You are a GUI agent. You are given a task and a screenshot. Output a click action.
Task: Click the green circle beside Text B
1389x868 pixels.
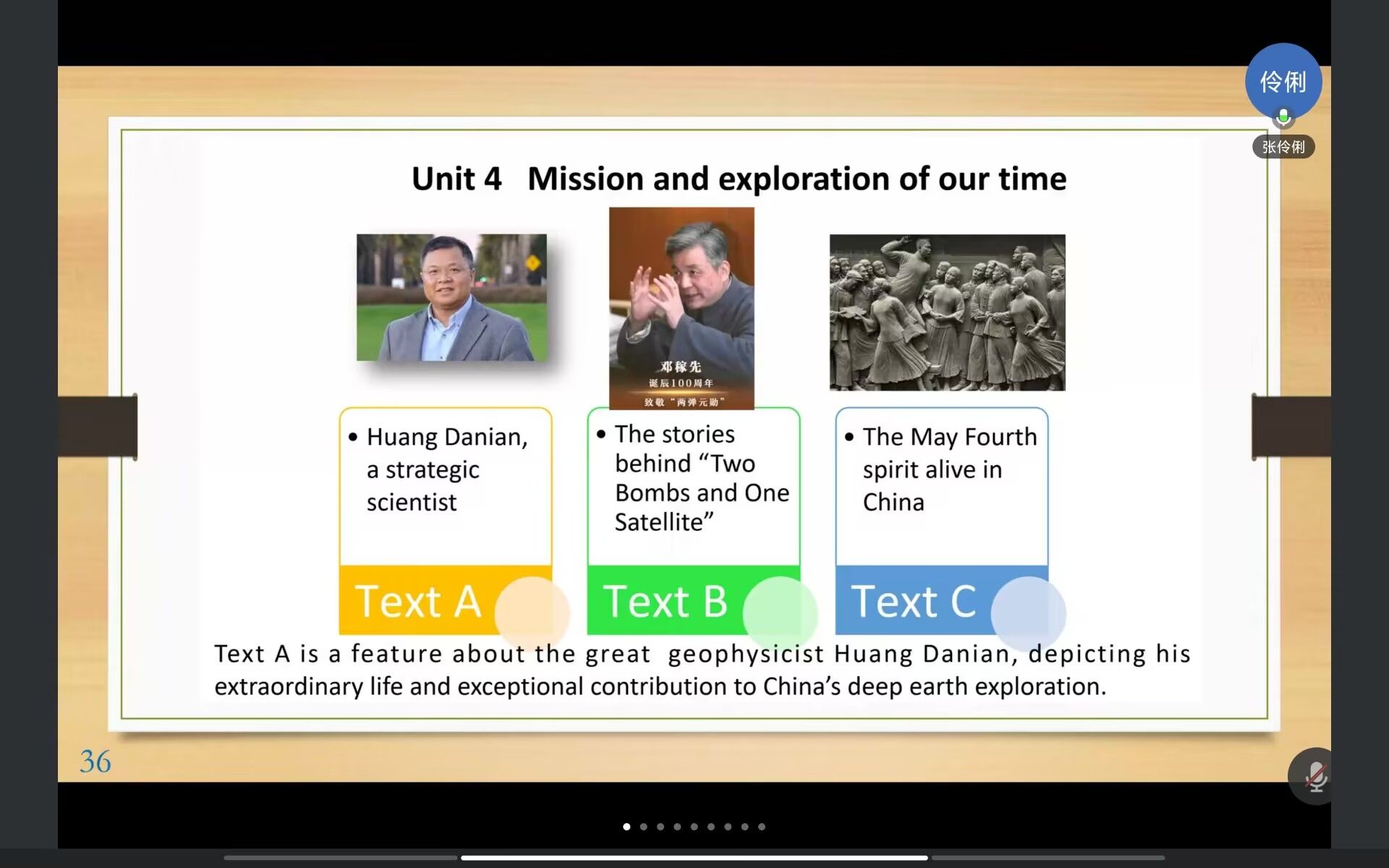pos(780,613)
